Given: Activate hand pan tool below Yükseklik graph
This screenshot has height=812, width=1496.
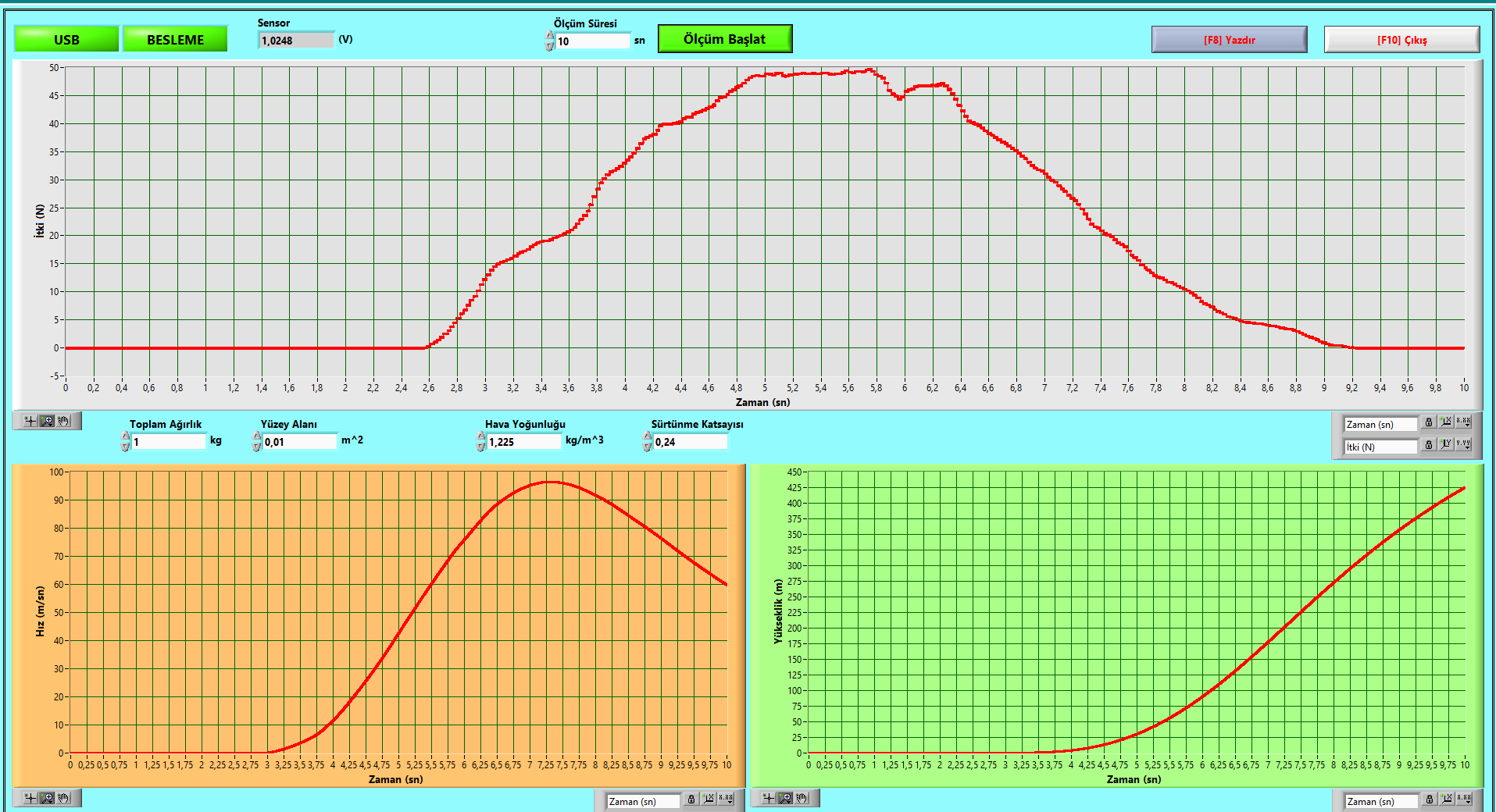Looking at the screenshot, I should click(802, 798).
